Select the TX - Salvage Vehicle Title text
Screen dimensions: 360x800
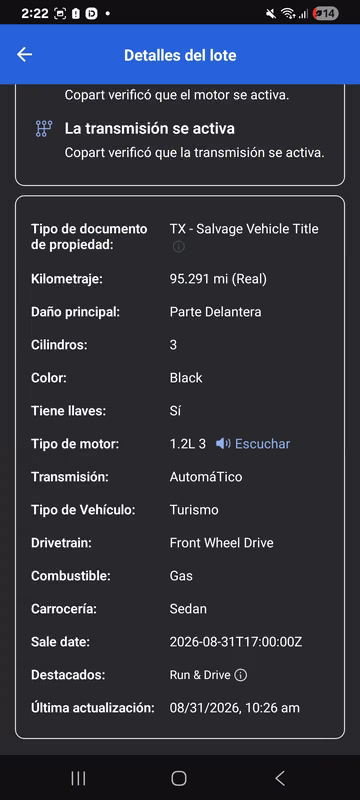244,229
